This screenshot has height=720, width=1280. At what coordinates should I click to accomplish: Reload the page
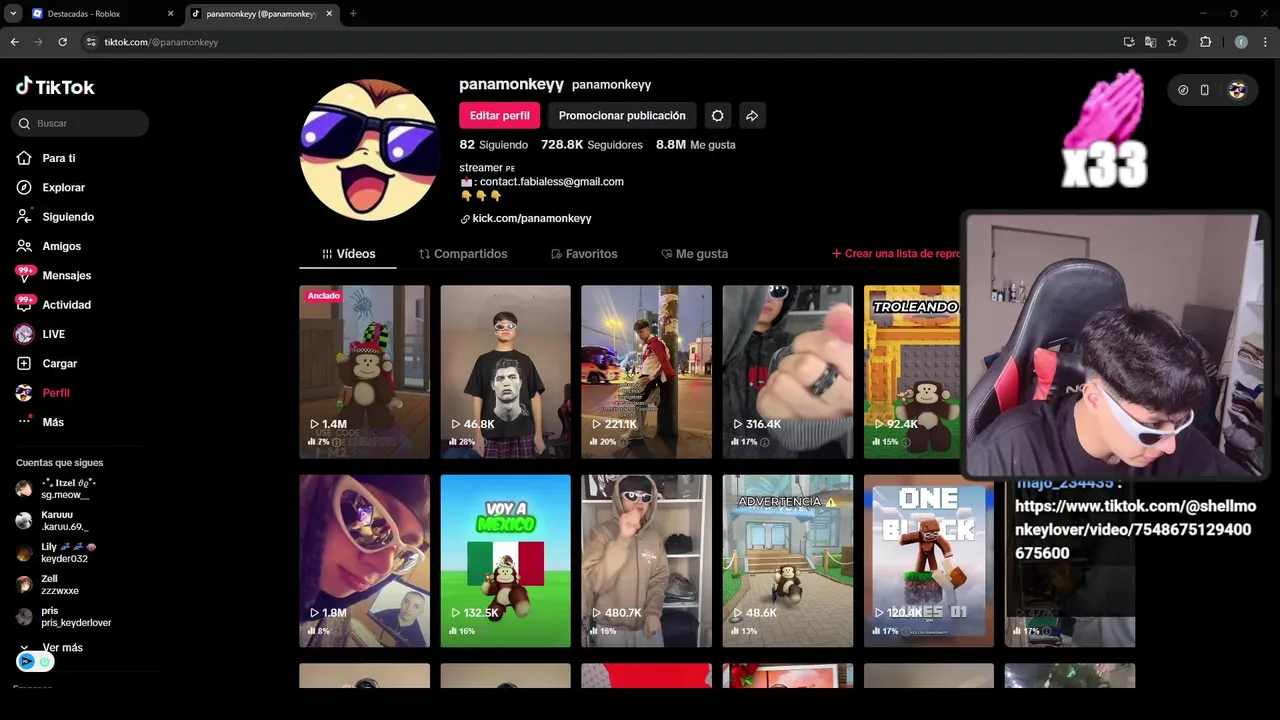click(x=62, y=42)
